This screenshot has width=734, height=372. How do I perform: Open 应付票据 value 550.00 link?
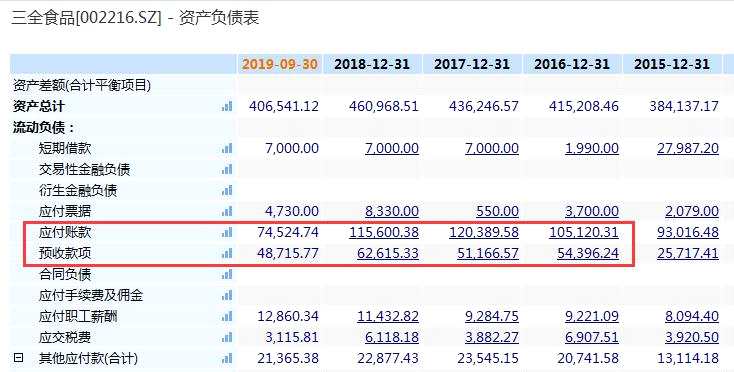497,212
